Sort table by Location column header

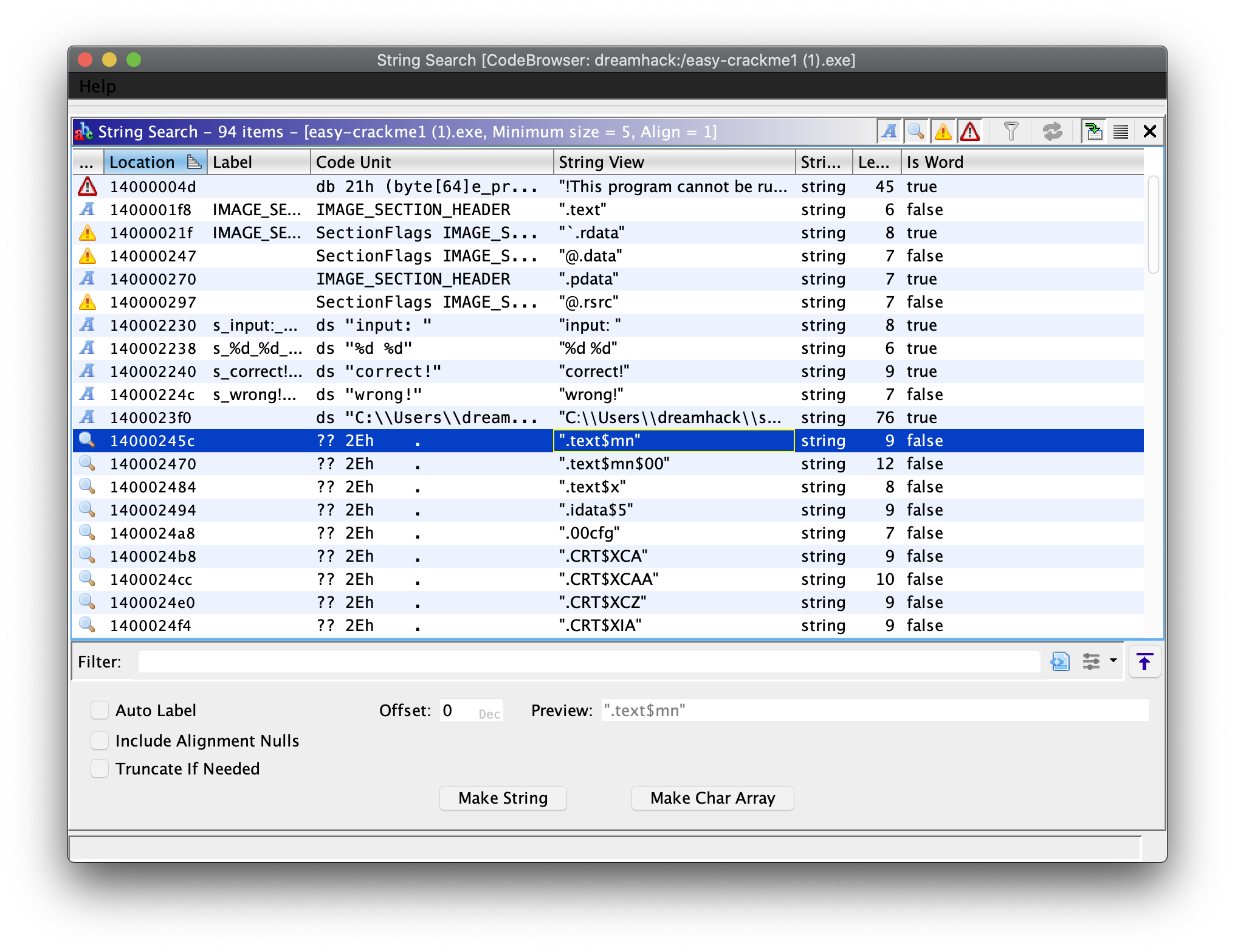click(142, 162)
